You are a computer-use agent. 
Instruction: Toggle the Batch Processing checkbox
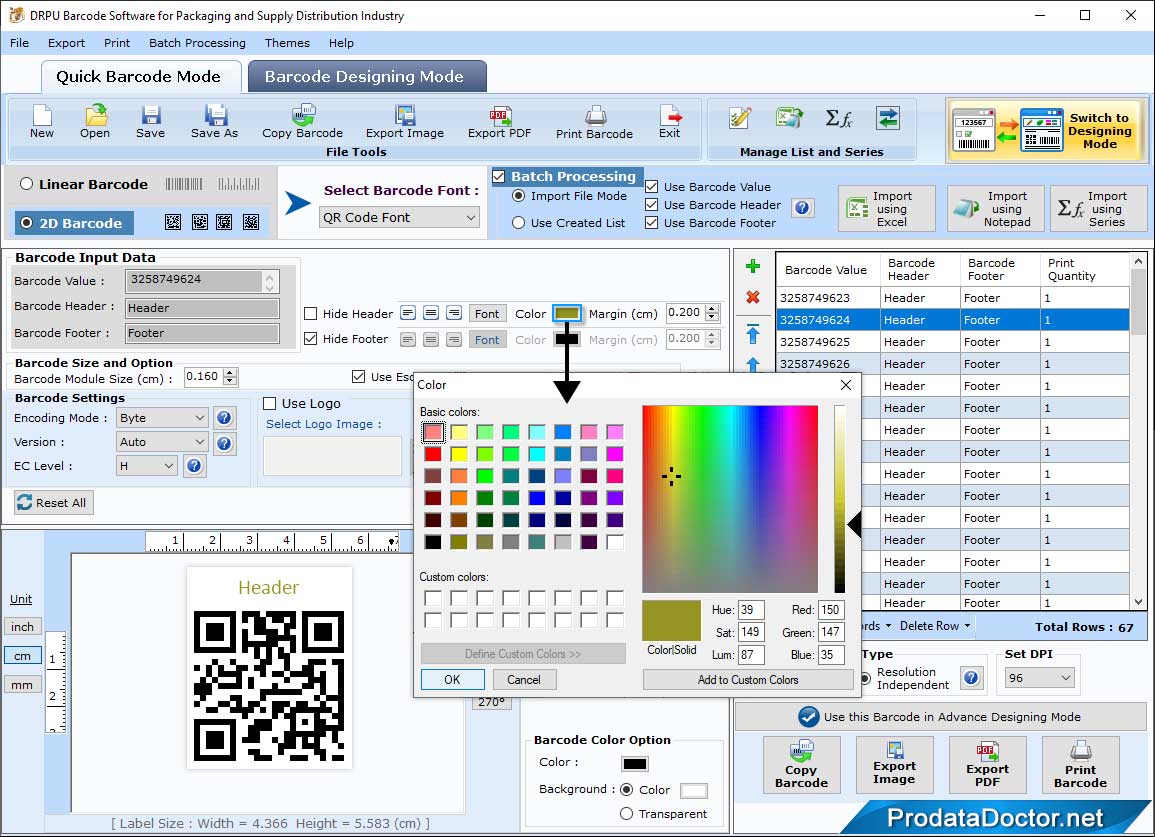[x=499, y=176]
